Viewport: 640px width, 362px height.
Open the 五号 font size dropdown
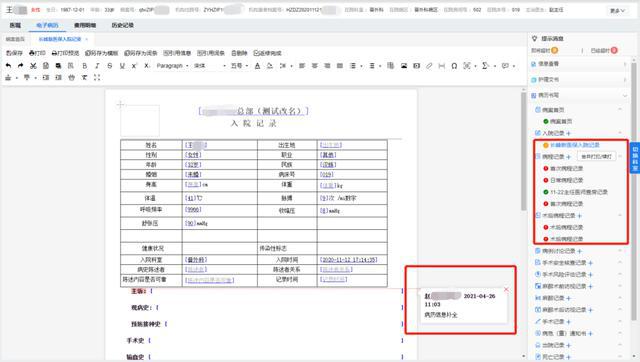point(239,66)
